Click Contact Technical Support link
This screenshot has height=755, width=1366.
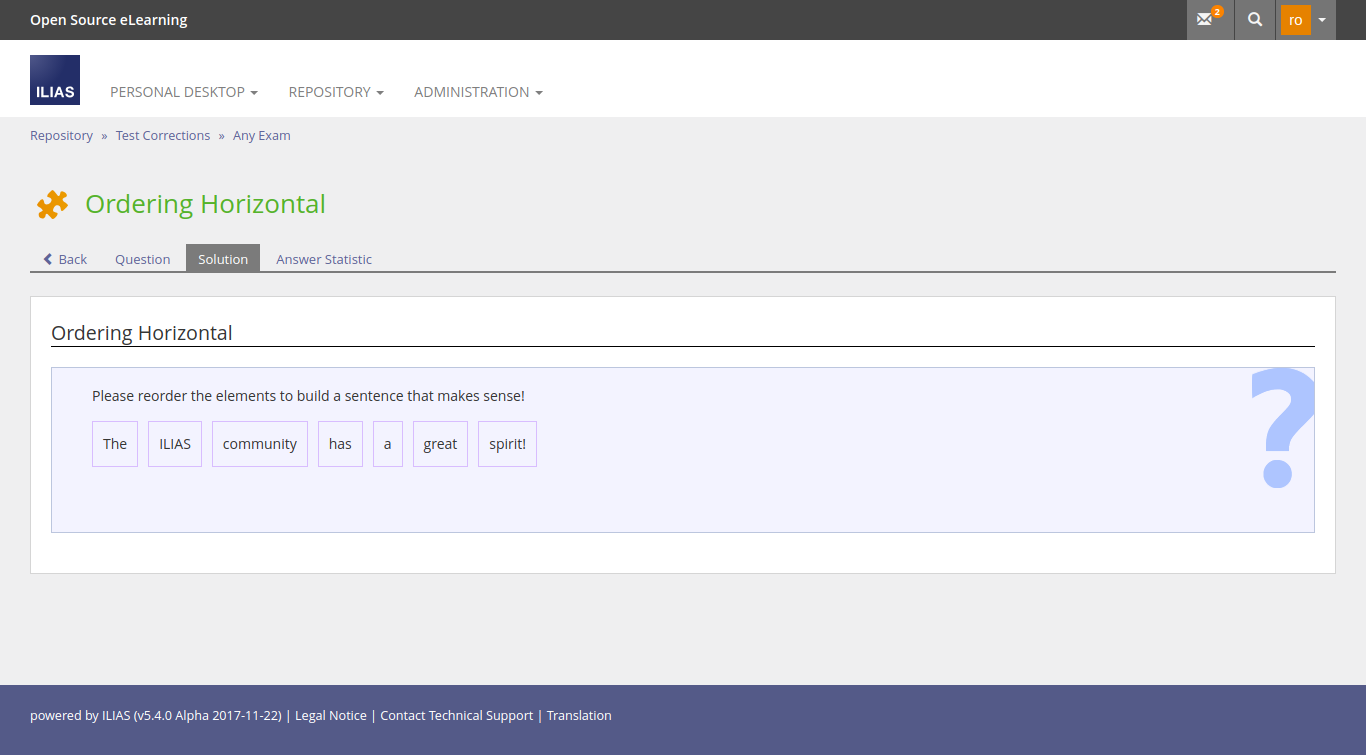point(457,715)
